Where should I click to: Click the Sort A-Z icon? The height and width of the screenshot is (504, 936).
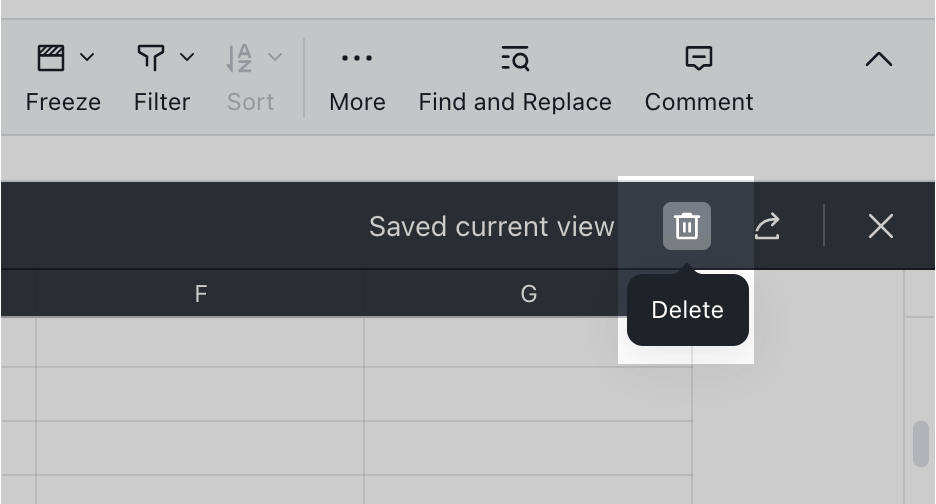(238, 58)
